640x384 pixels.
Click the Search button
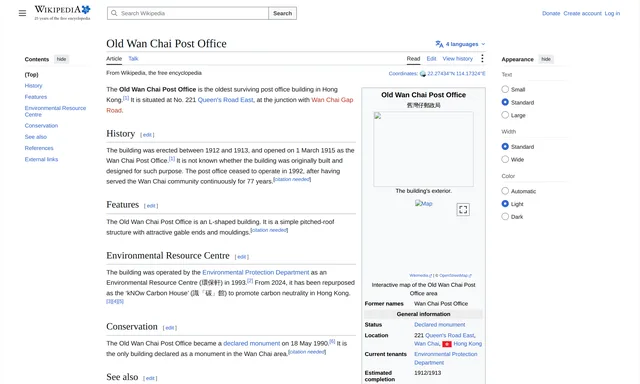pos(282,13)
